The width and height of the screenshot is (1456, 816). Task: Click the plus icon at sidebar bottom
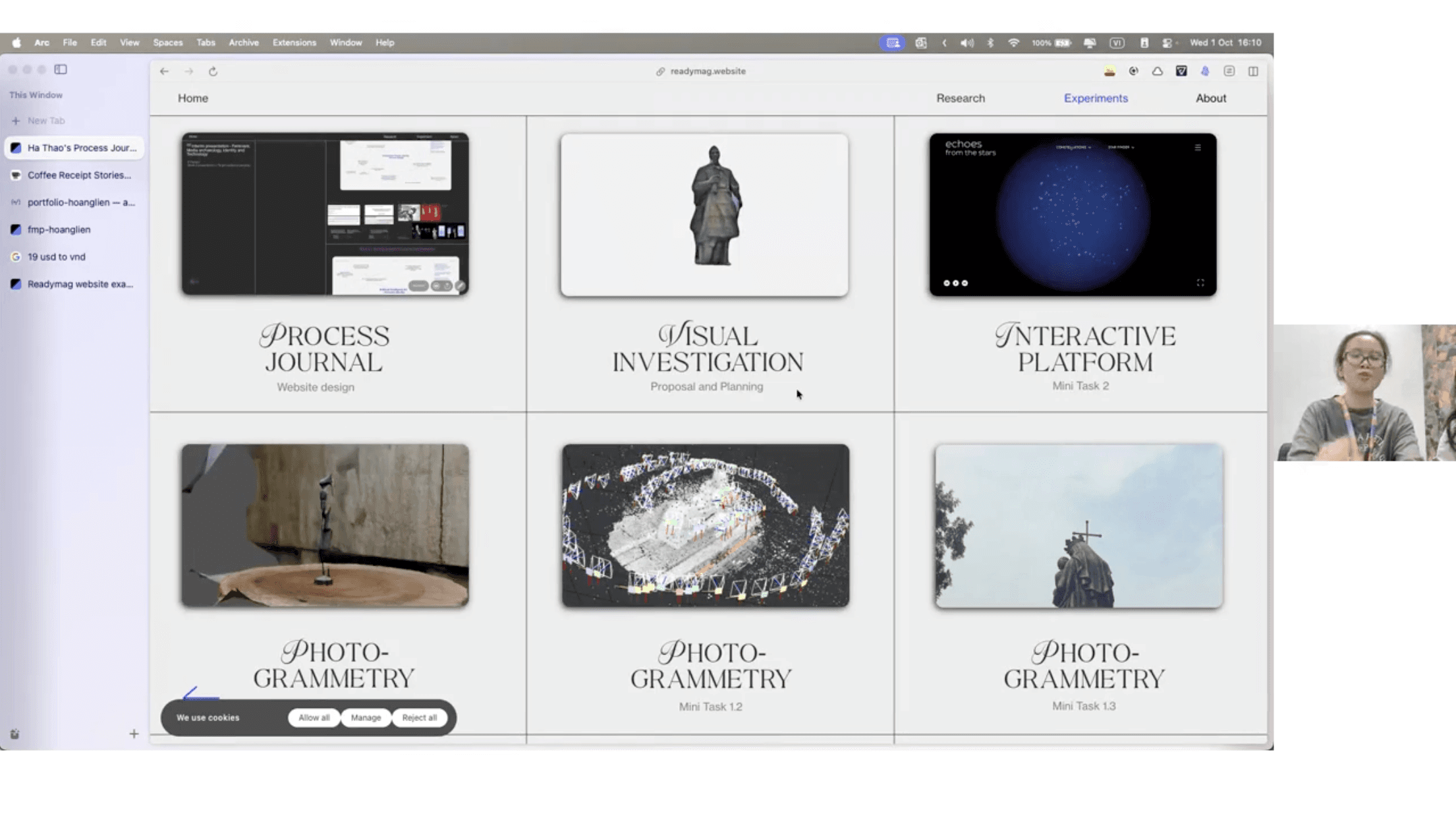click(134, 734)
